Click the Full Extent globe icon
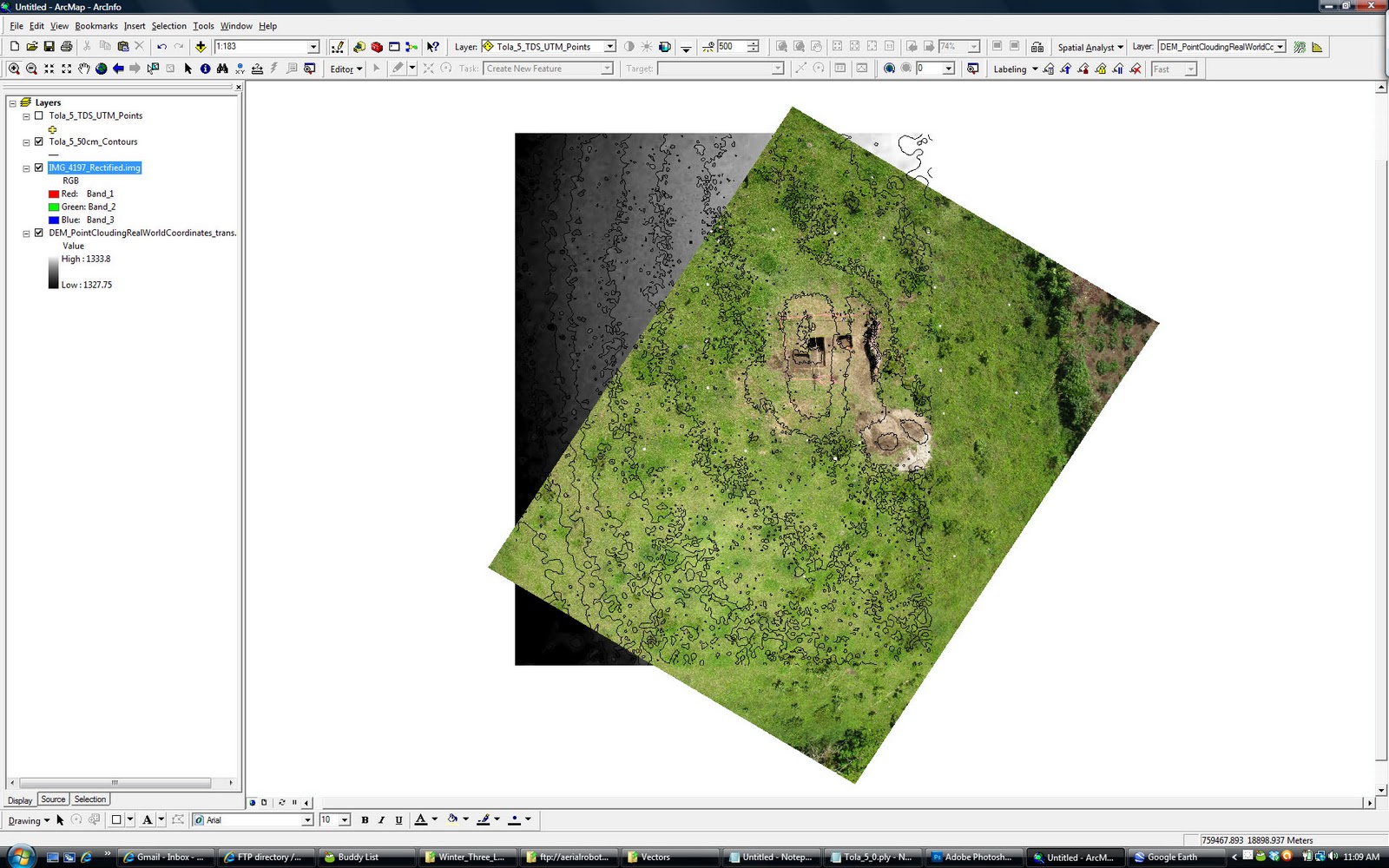Image resolution: width=1389 pixels, height=868 pixels. point(101,69)
